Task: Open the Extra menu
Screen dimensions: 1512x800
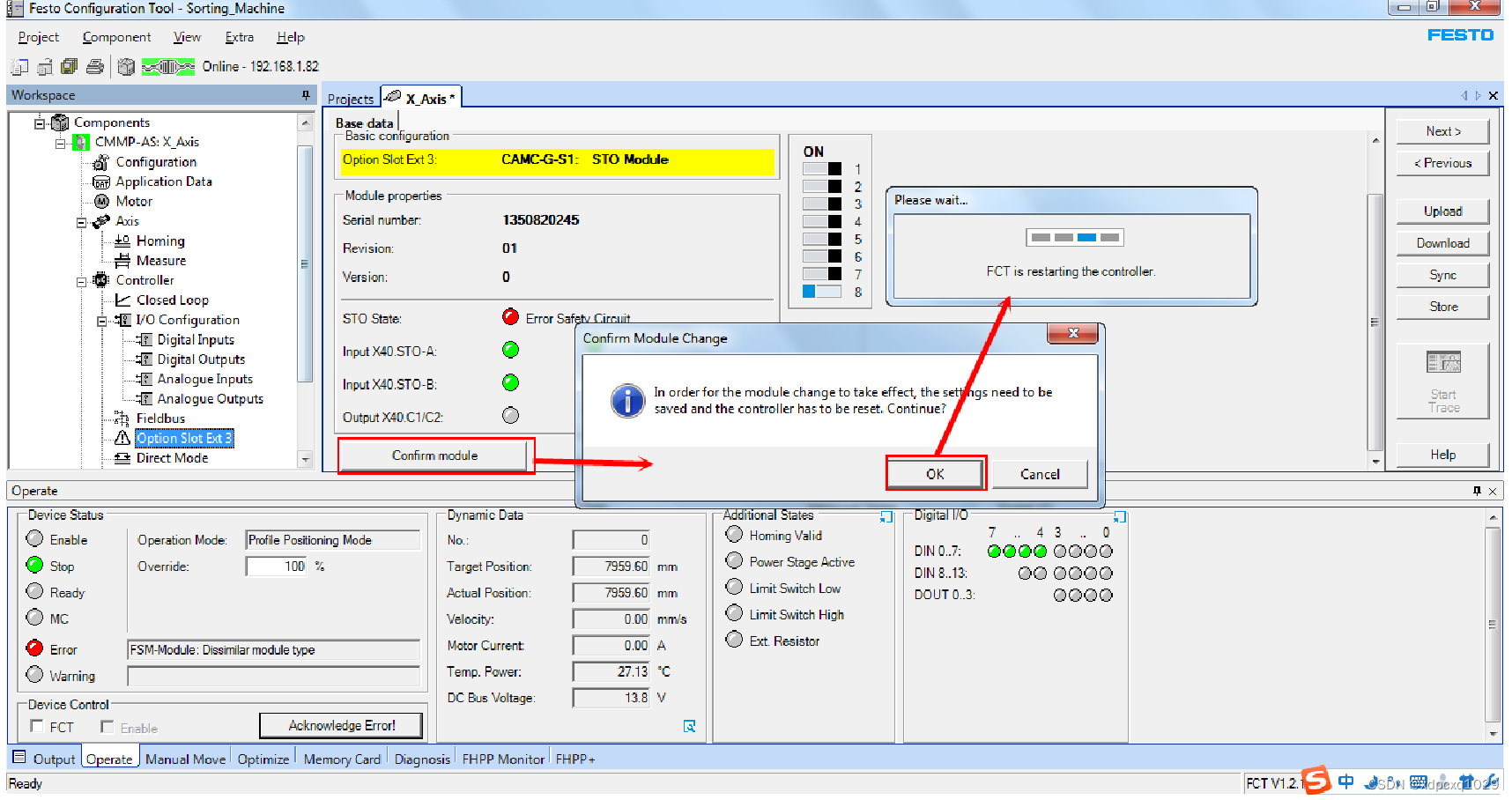Action: pyautogui.click(x=239, y=37)
